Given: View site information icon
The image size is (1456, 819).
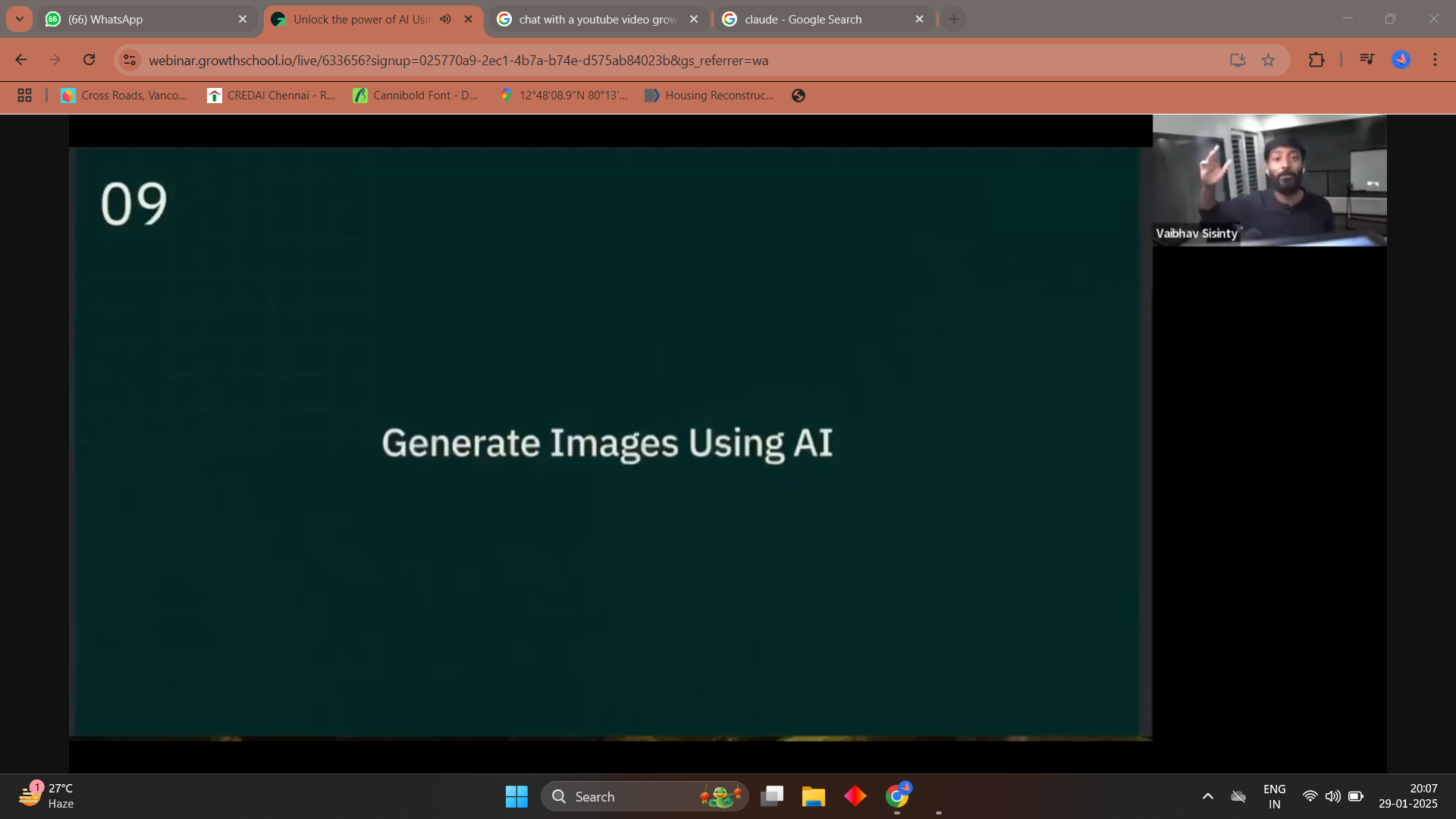Looking at the screenshot, I should [130, 60].
